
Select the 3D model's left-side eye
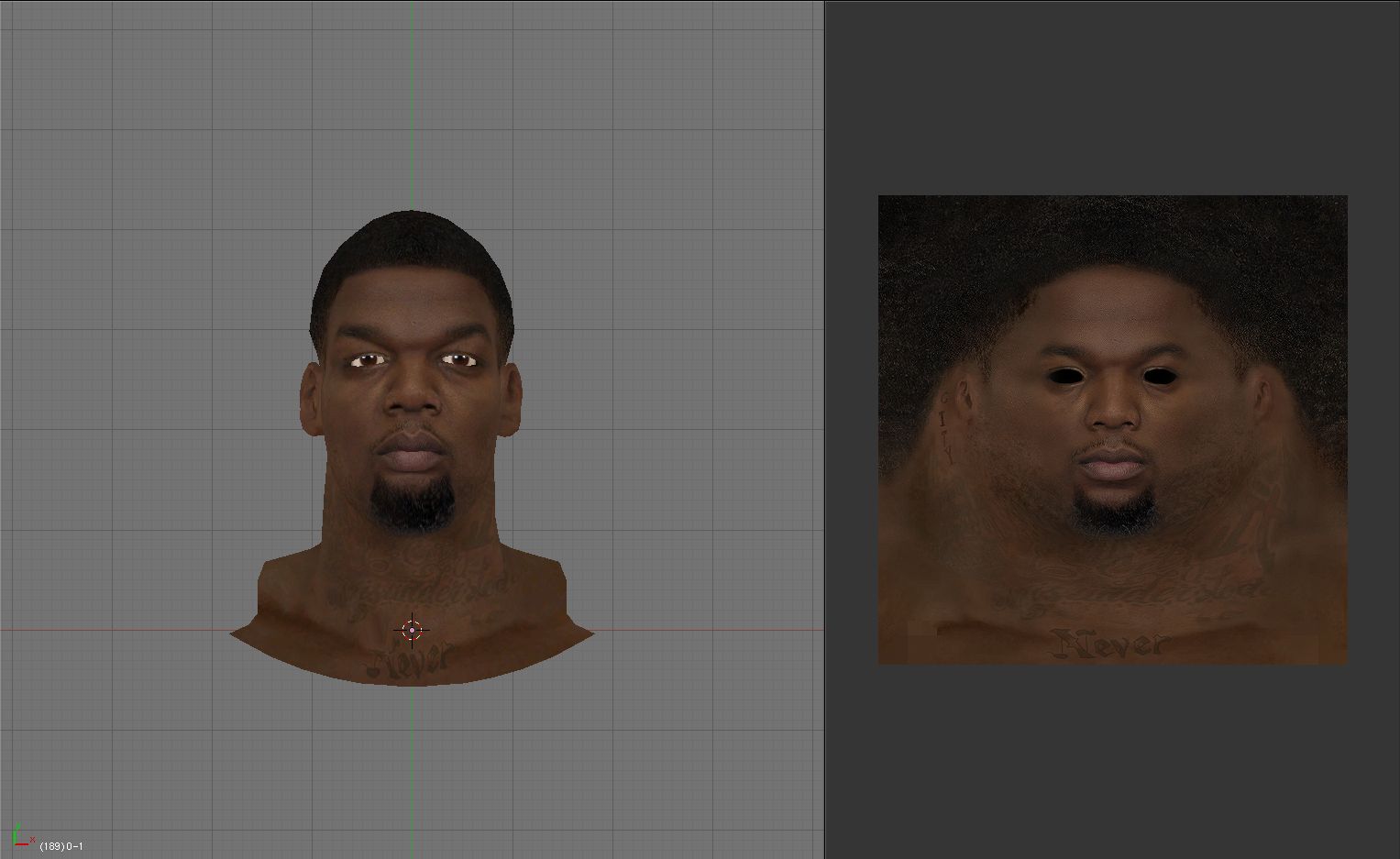(367, 360)
